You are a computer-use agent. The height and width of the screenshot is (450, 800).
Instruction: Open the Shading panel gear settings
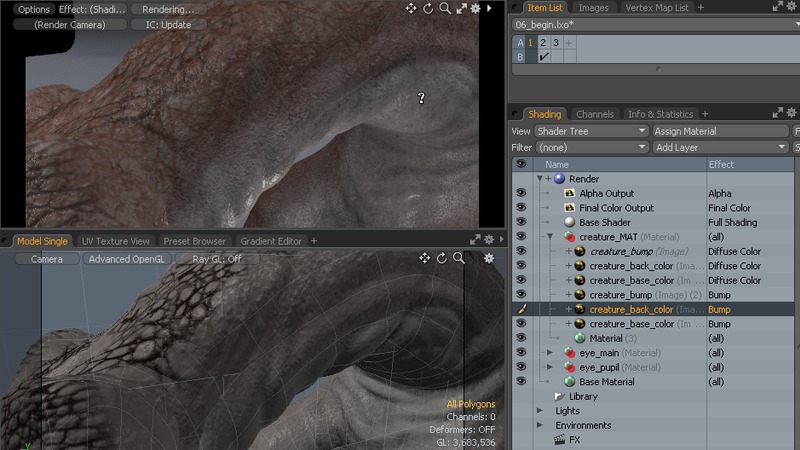[x=791, y=112]
